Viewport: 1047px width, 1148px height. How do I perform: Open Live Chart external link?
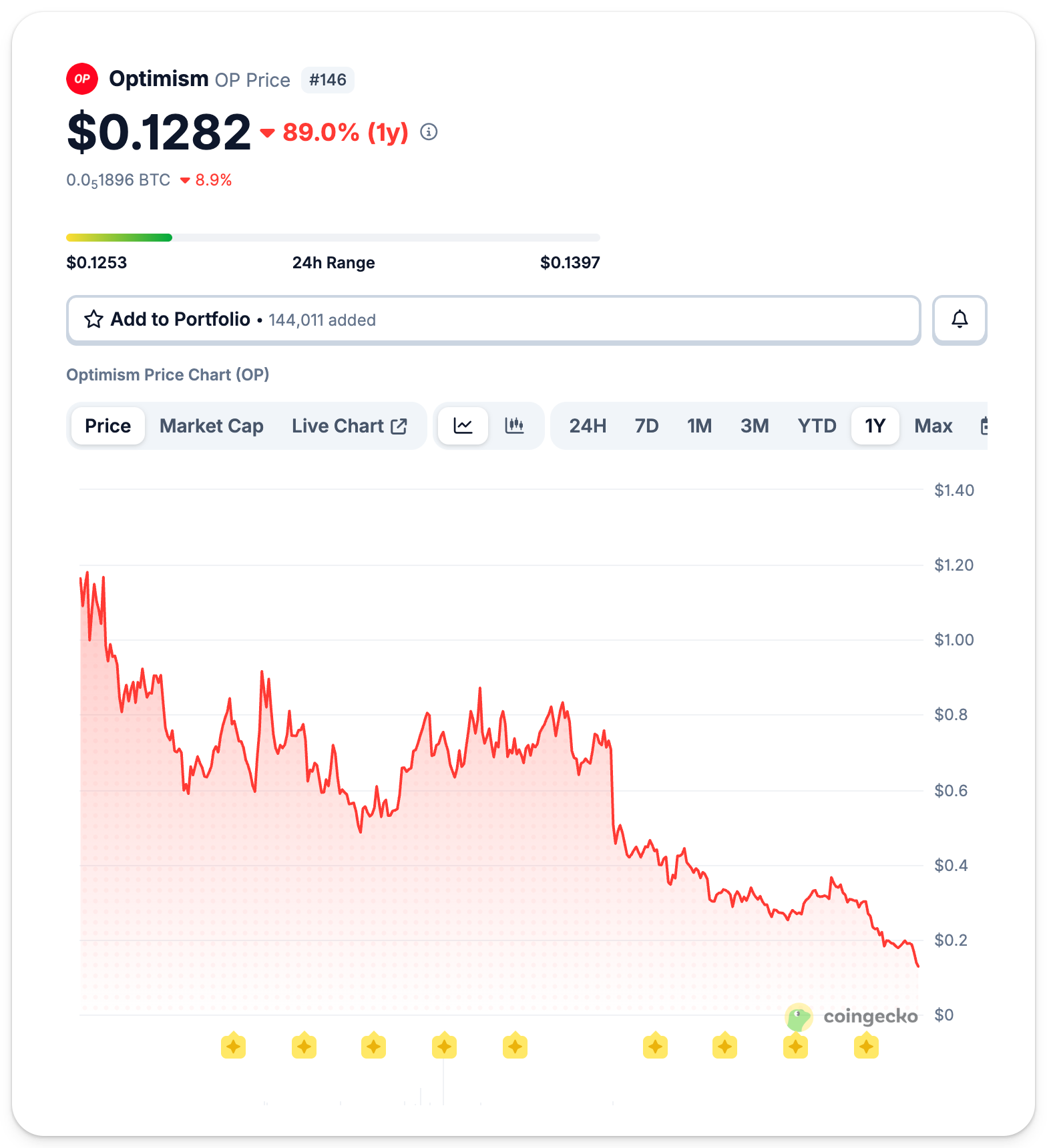coord(349,426)
